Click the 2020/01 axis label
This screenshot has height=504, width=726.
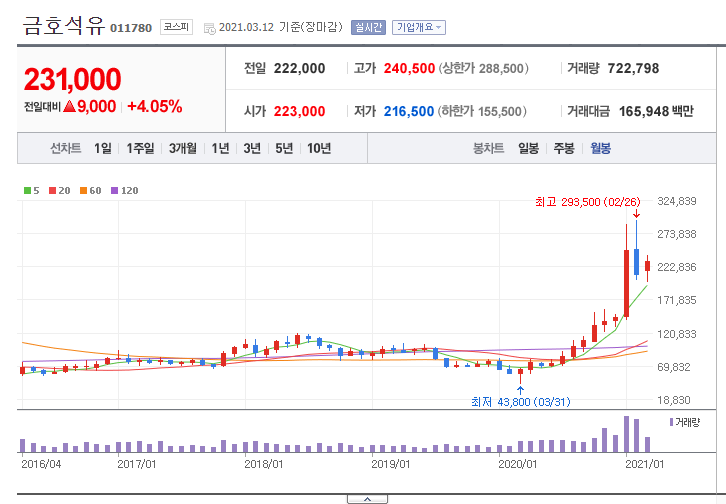point(517,464)
